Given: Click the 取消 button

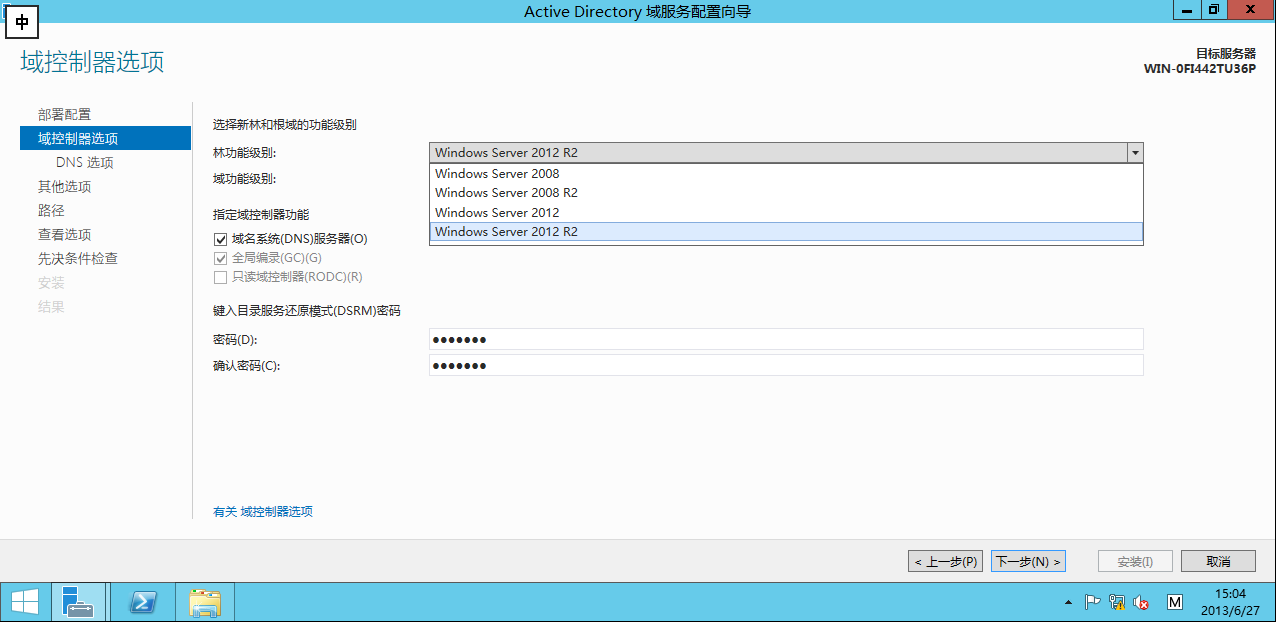Looking at the screenshot, I should click(1218, 561).
